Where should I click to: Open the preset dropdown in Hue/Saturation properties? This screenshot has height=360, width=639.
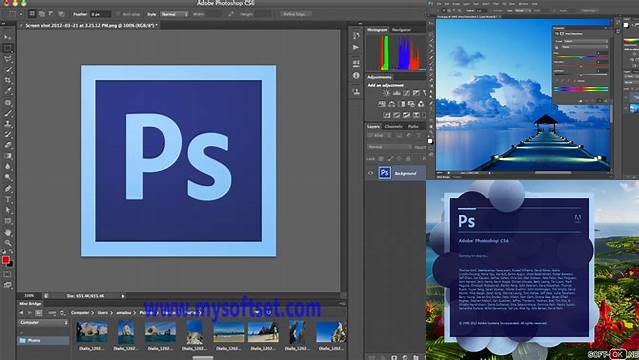click(x=586, y=41)
